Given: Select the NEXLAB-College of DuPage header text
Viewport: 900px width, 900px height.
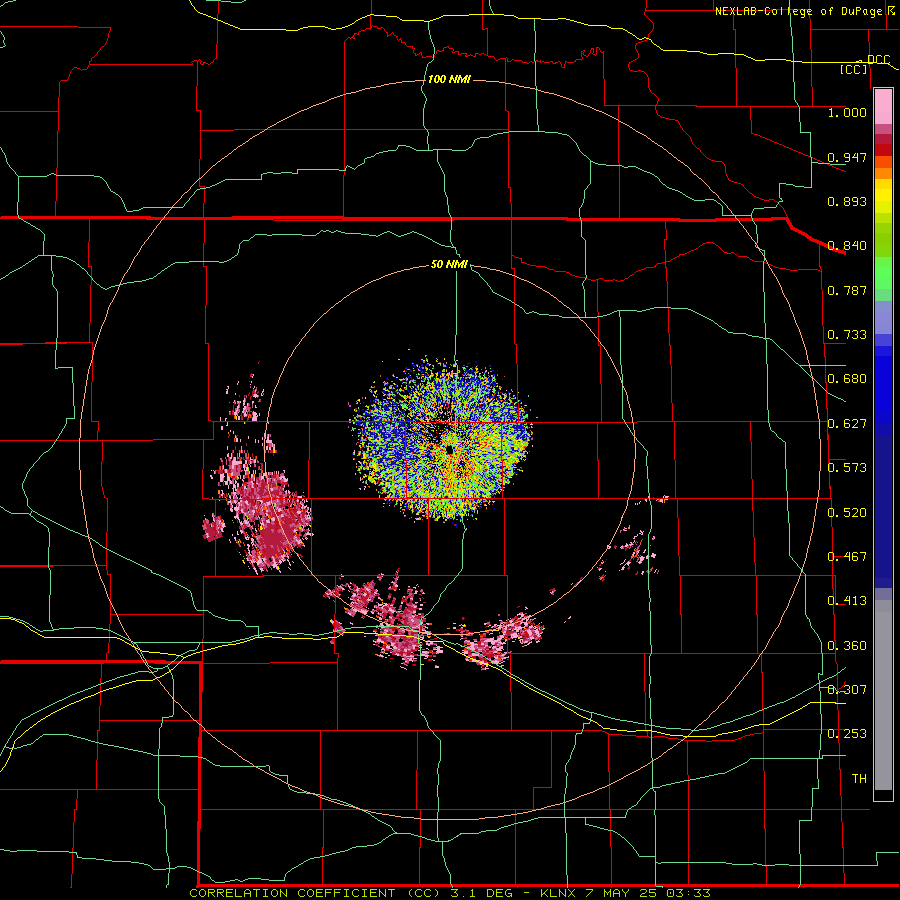Looking at the screenshot, I should tap(798, 11).
